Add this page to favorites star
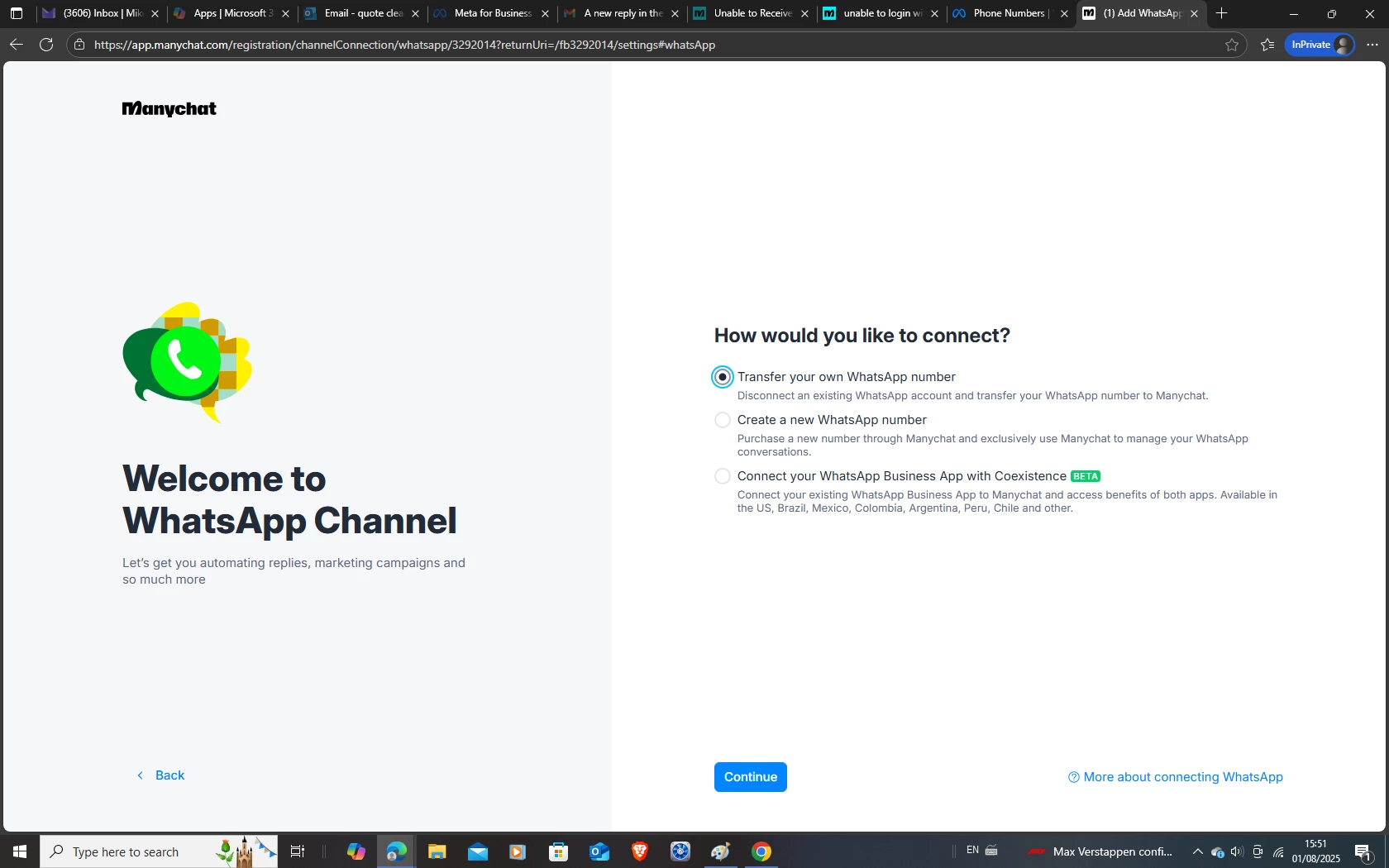1389x868 pixels. 1232,45
